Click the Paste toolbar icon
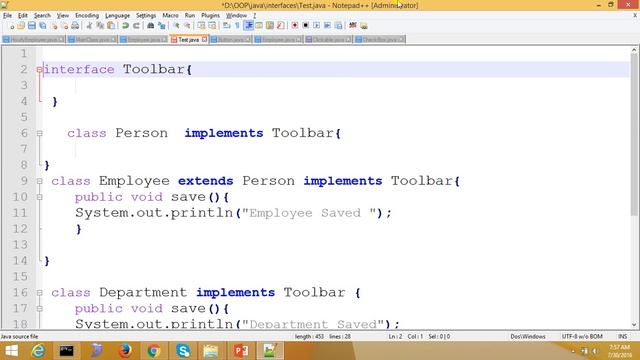The height and width of the screenshot is (360, 640). point(111,26)
